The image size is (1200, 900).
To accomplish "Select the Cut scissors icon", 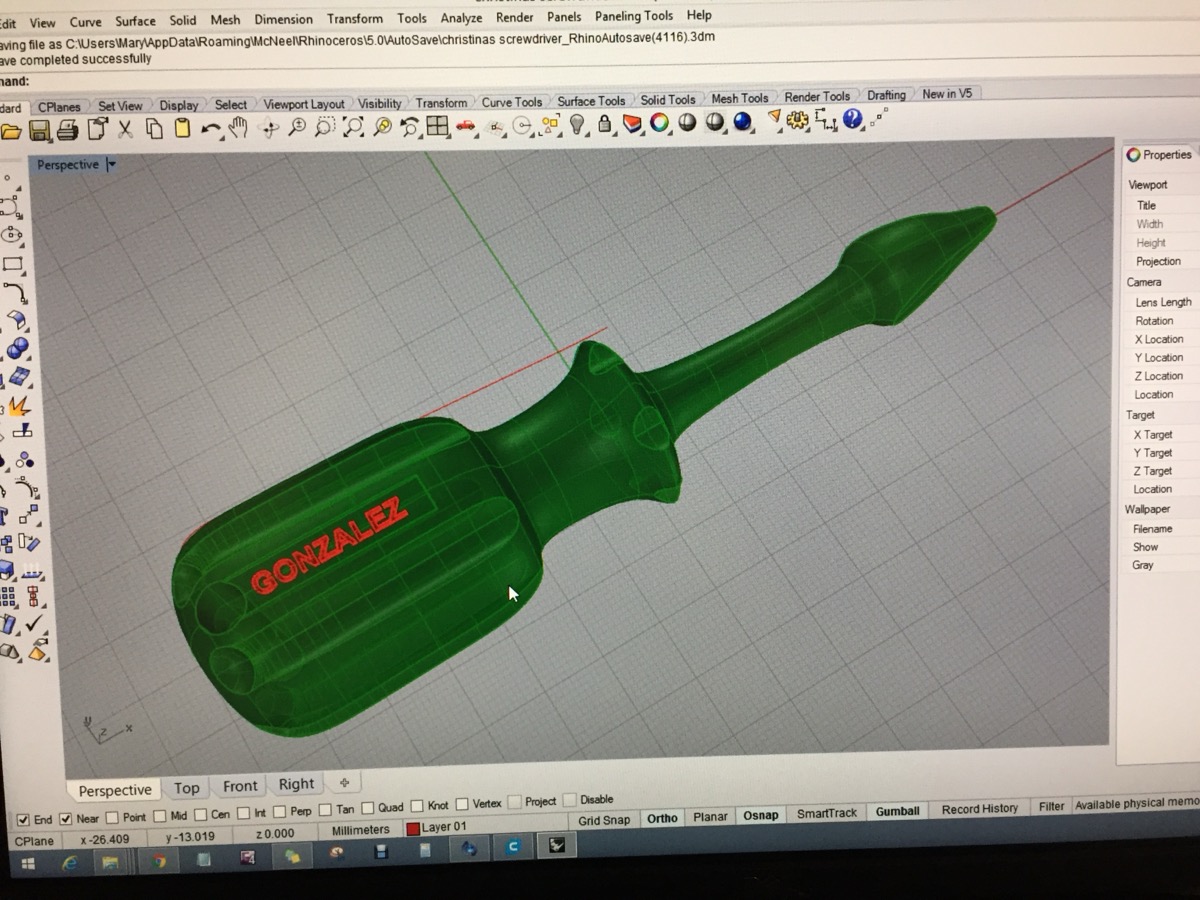I will (x=126, y=129).
